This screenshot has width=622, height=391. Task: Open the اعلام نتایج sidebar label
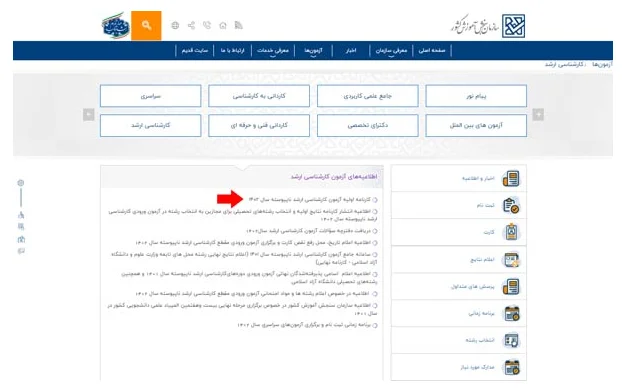point(483,260)
